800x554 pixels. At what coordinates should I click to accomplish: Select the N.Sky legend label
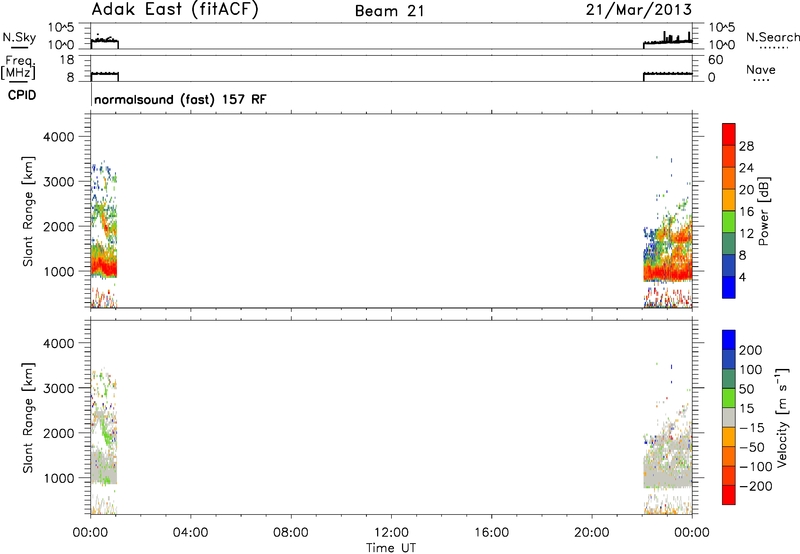tap(19, 37)
